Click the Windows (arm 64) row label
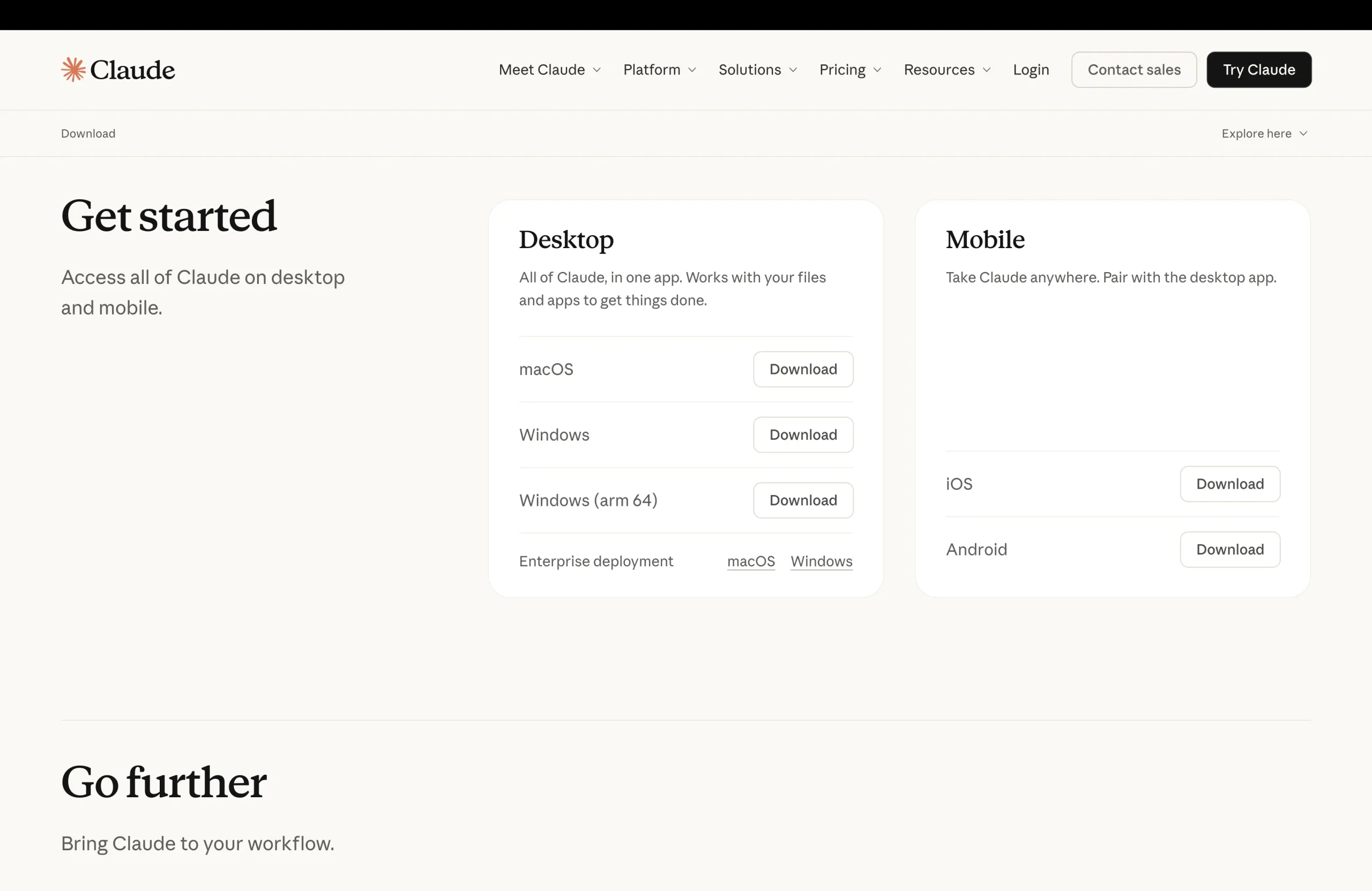 point(588,501)
